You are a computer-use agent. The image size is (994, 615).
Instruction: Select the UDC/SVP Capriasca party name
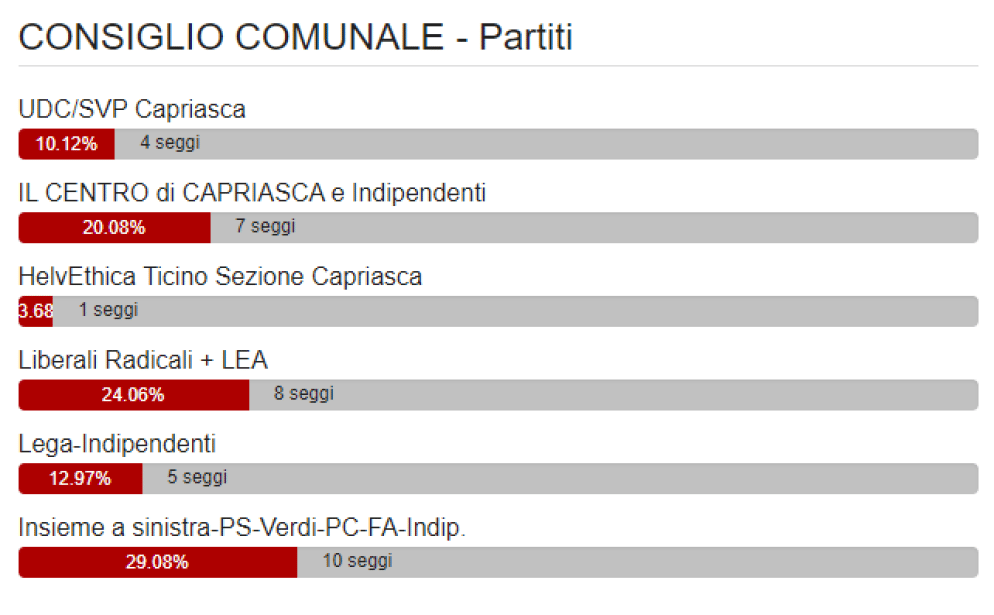click(x=132, y=109)
